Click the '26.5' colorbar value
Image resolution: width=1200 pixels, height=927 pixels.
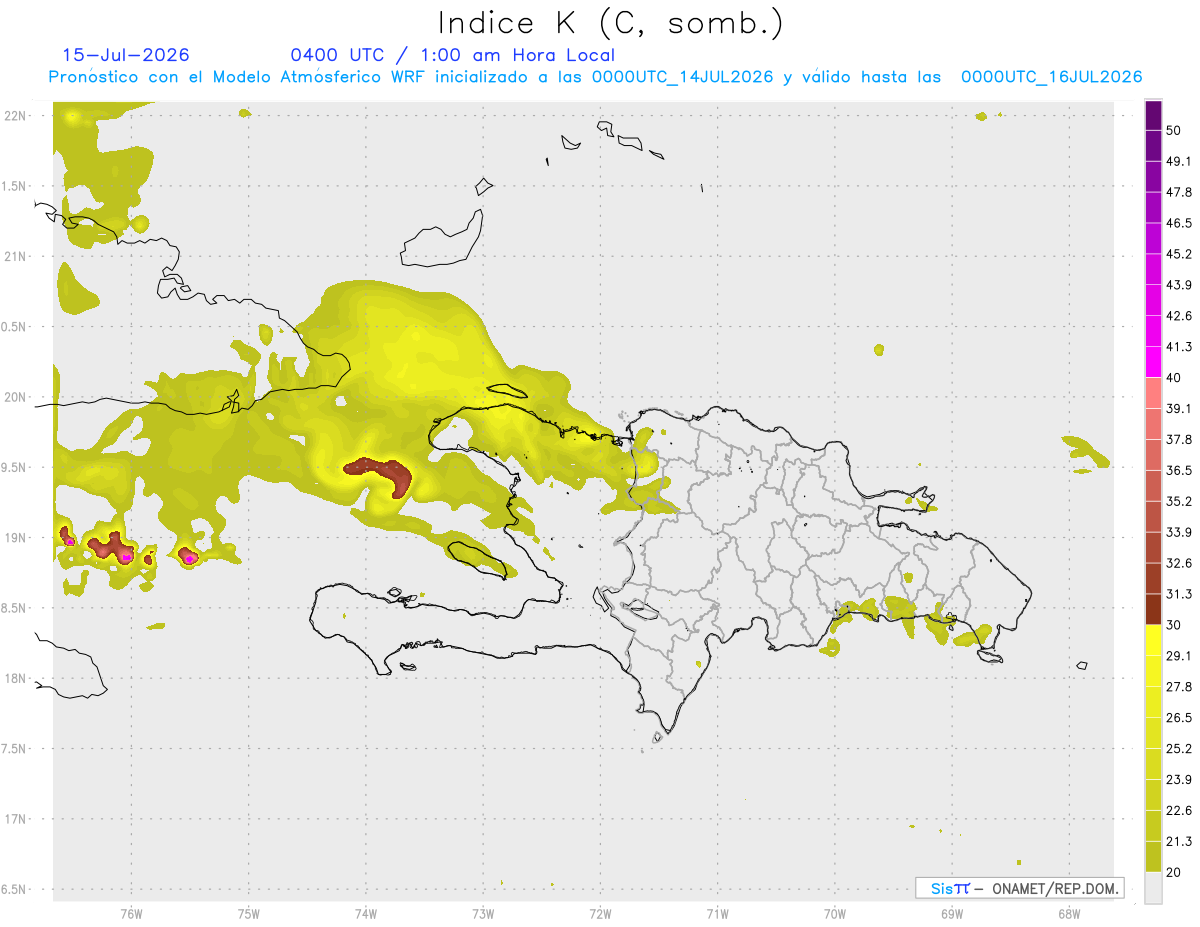[1179, 717]
